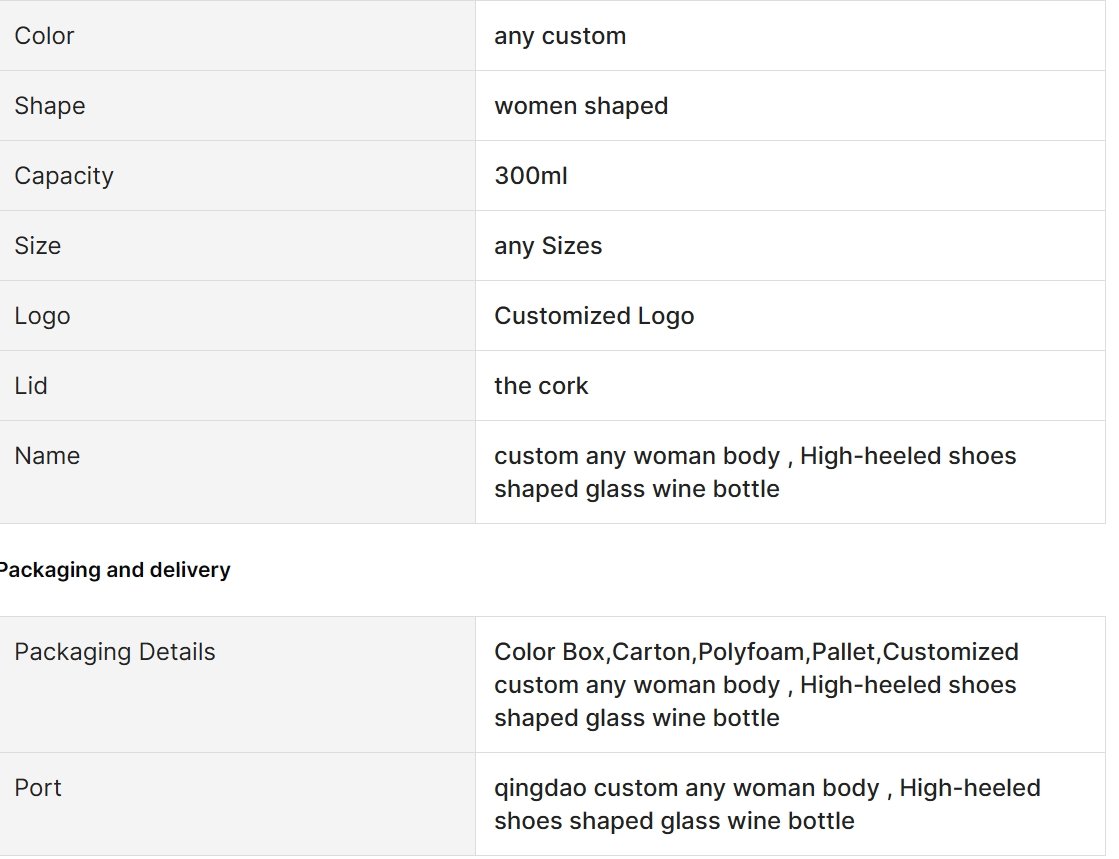Viewport: 1119px width, 859px height.
Task: Click the 'shaped glass wine bottle' line in Name row
Action: click(637, 489)
